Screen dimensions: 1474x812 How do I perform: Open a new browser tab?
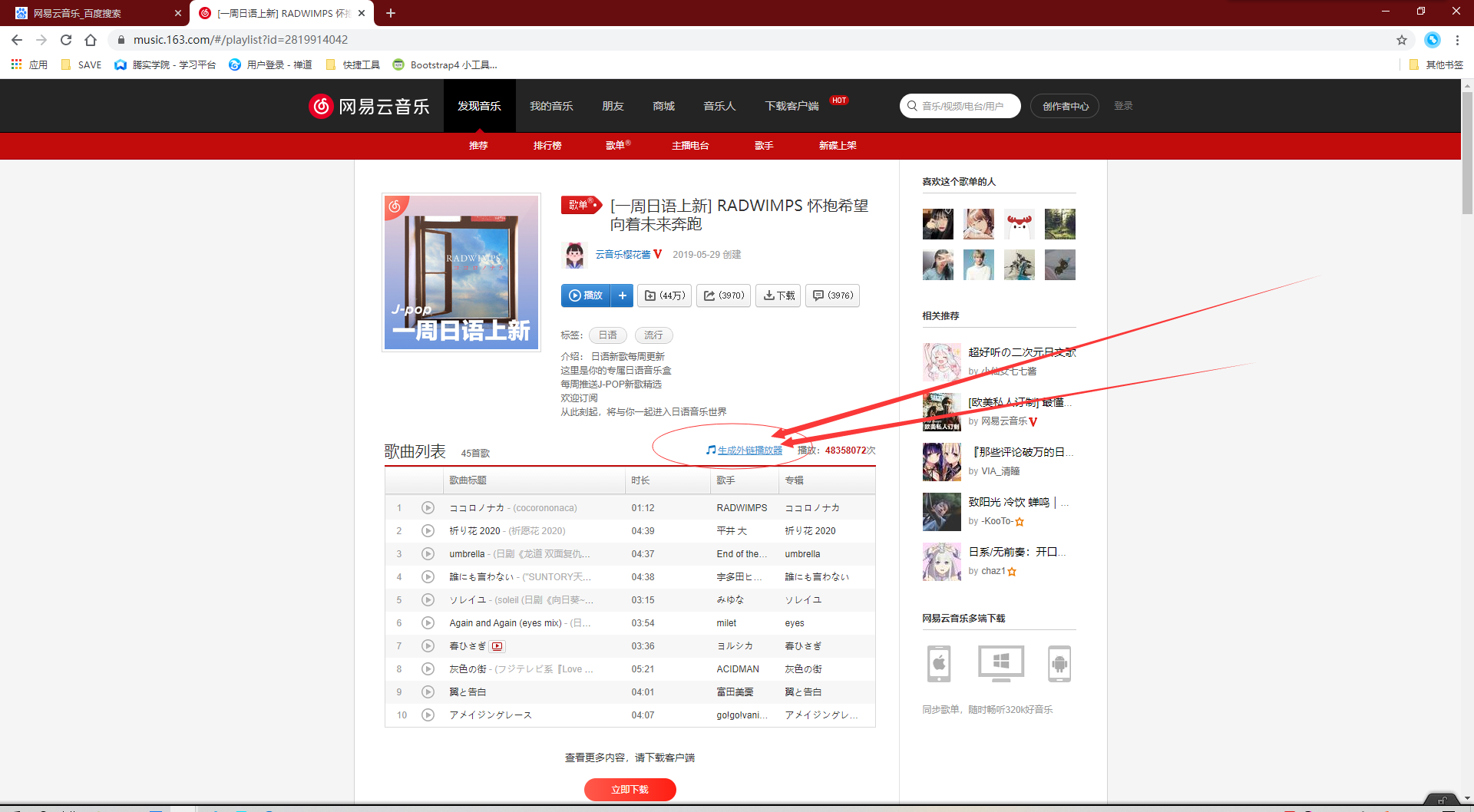click(x=390, y=13)
